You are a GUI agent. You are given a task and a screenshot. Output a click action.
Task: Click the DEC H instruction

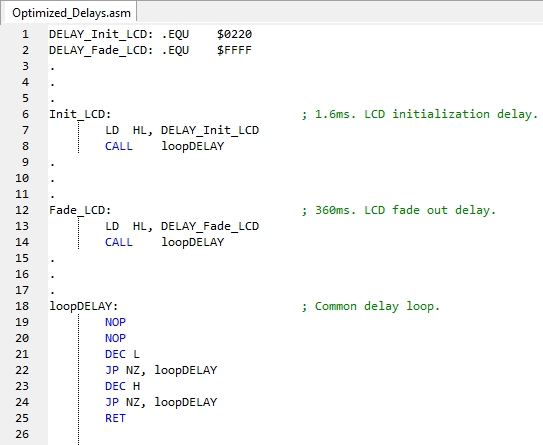click(122, 386)
